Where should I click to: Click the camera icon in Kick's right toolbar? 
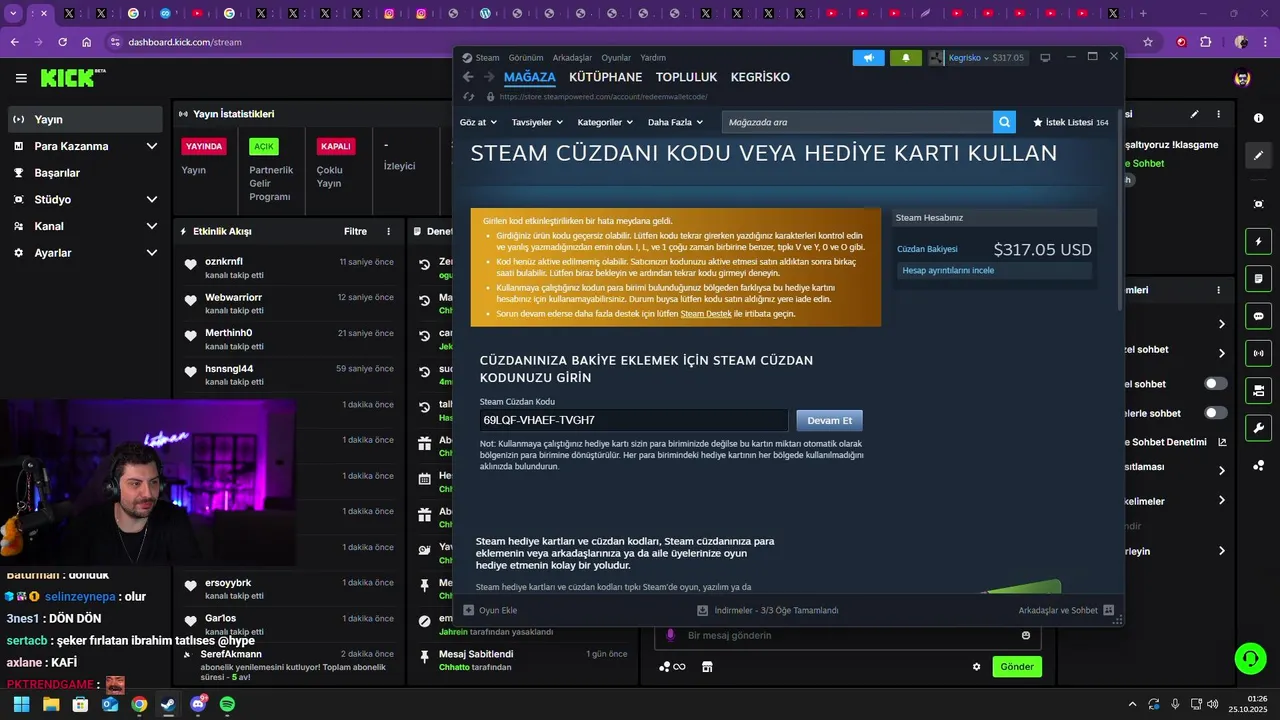point(1258,390)
